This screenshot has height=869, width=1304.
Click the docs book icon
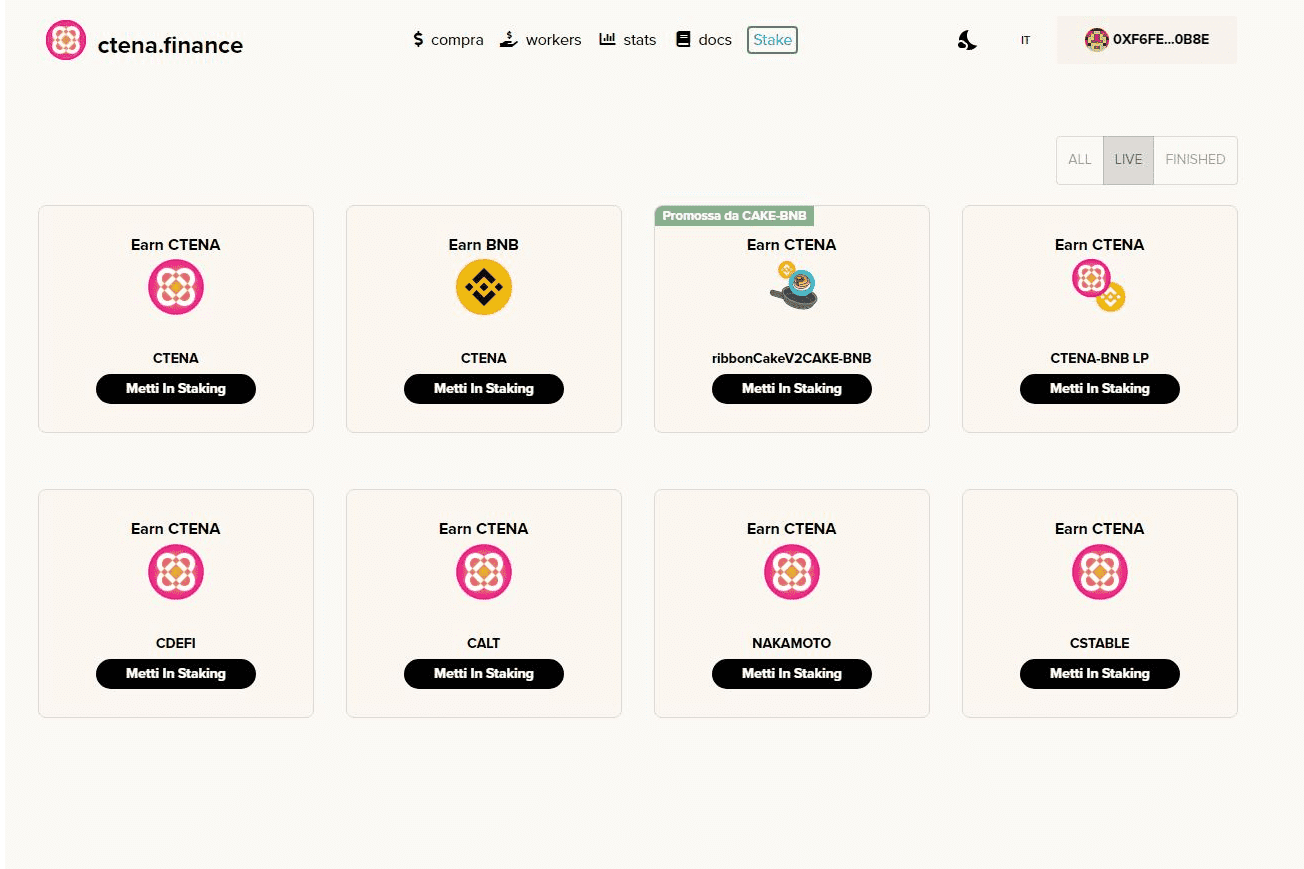[682, 39]
